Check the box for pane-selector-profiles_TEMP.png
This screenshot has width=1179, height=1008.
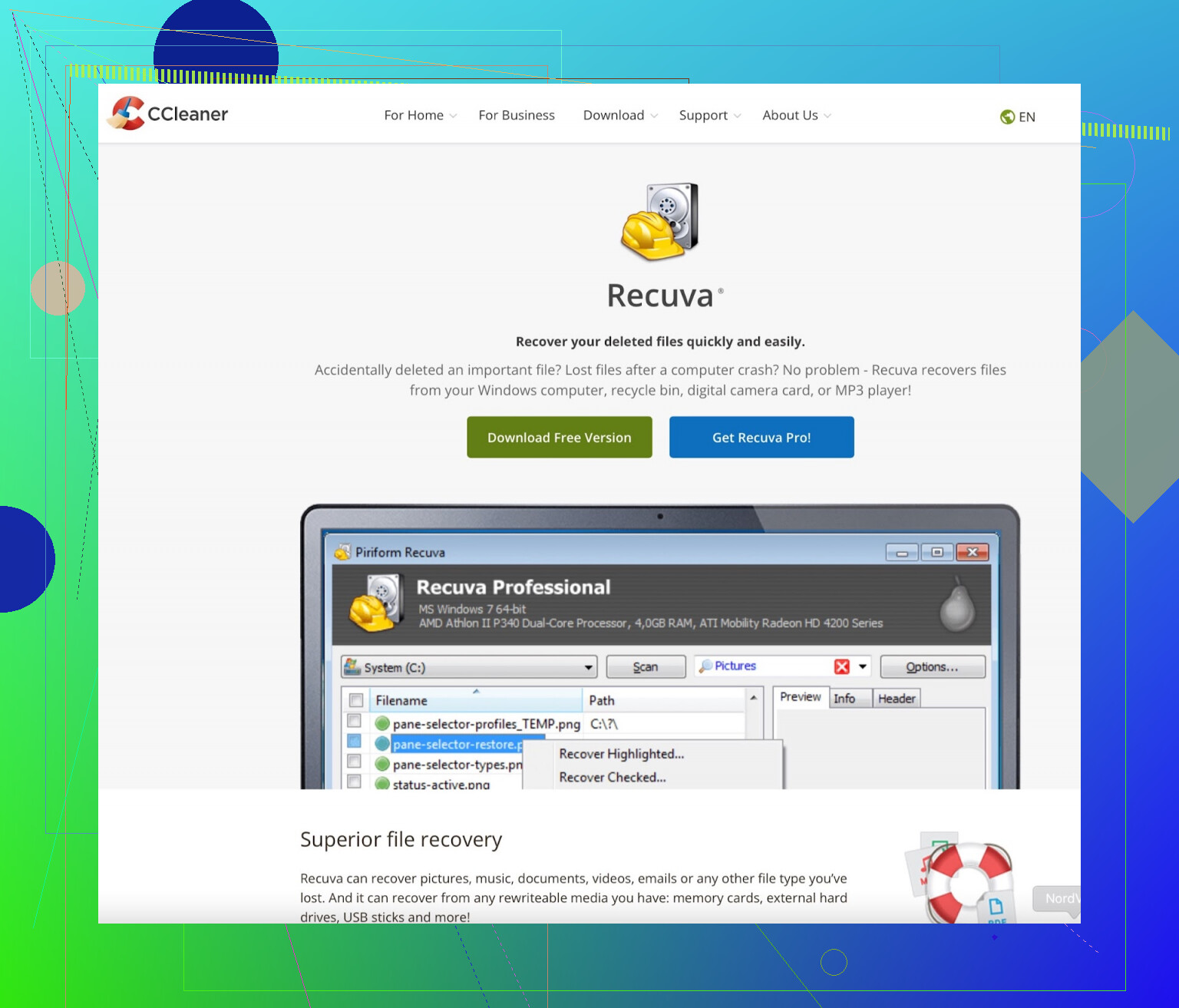354,721
